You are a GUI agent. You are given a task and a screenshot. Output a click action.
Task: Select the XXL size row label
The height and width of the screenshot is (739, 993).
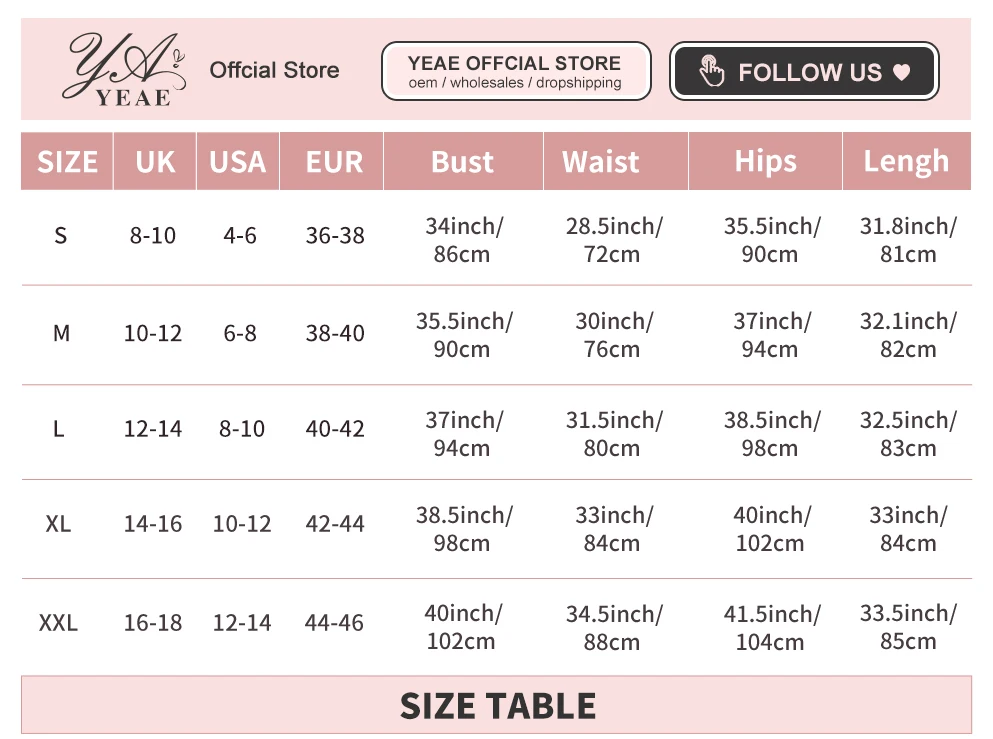coord(58,623)
